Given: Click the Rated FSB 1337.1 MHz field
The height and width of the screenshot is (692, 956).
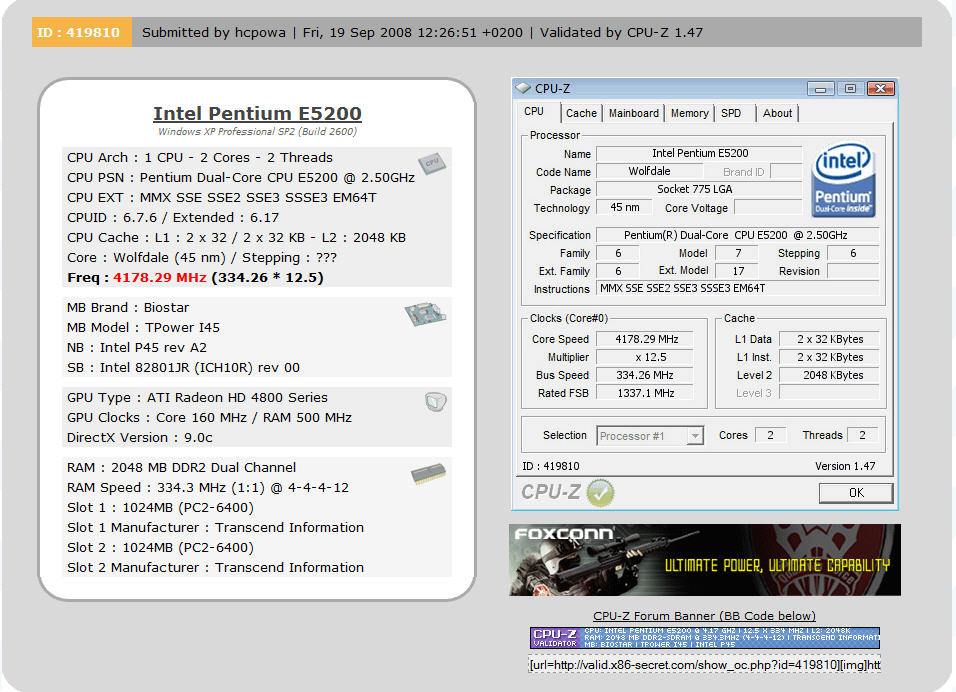Looking at the screenshot, I should tap(645, 393).
